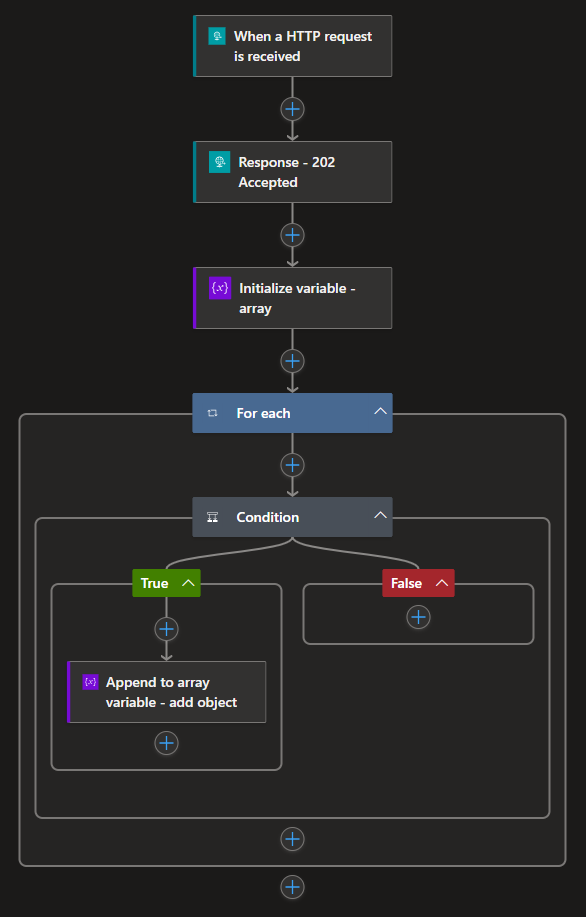
Task: Add new step after the For each loop
Action: pos(292,887)
